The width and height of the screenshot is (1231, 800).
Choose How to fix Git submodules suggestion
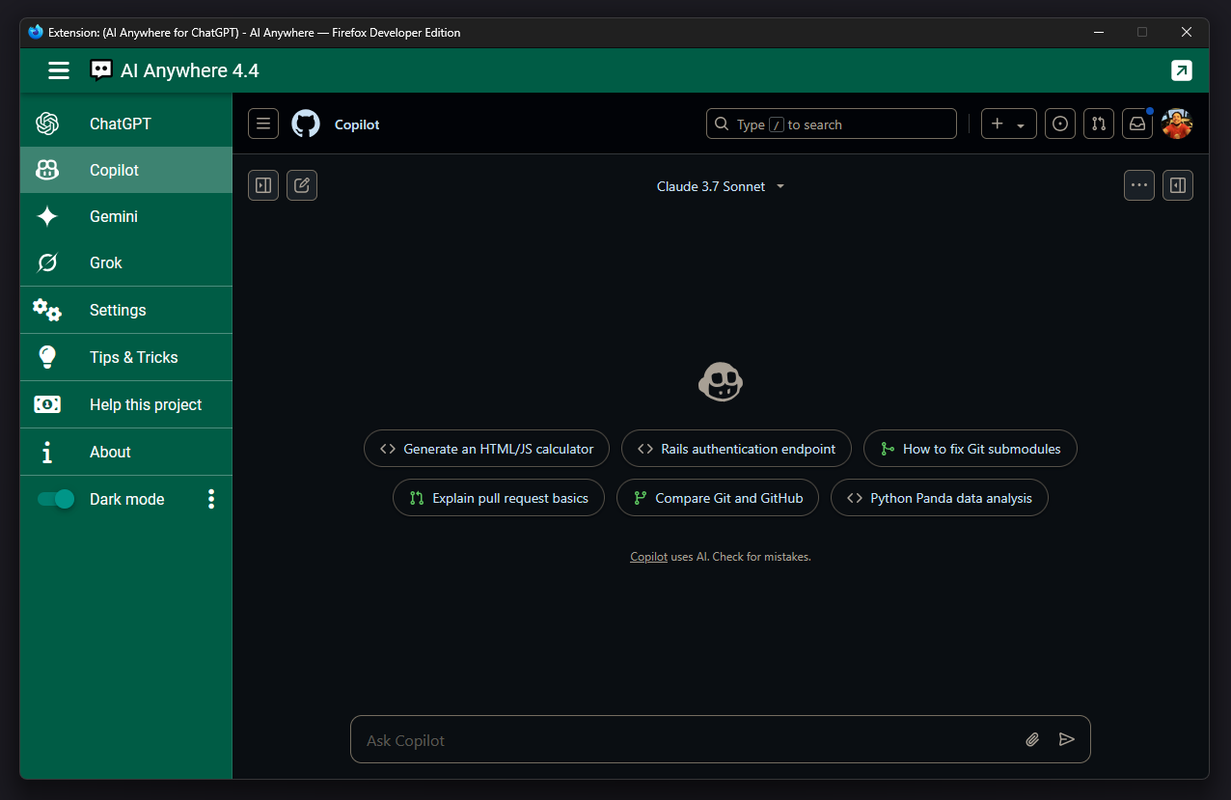[x=970, y=449]
